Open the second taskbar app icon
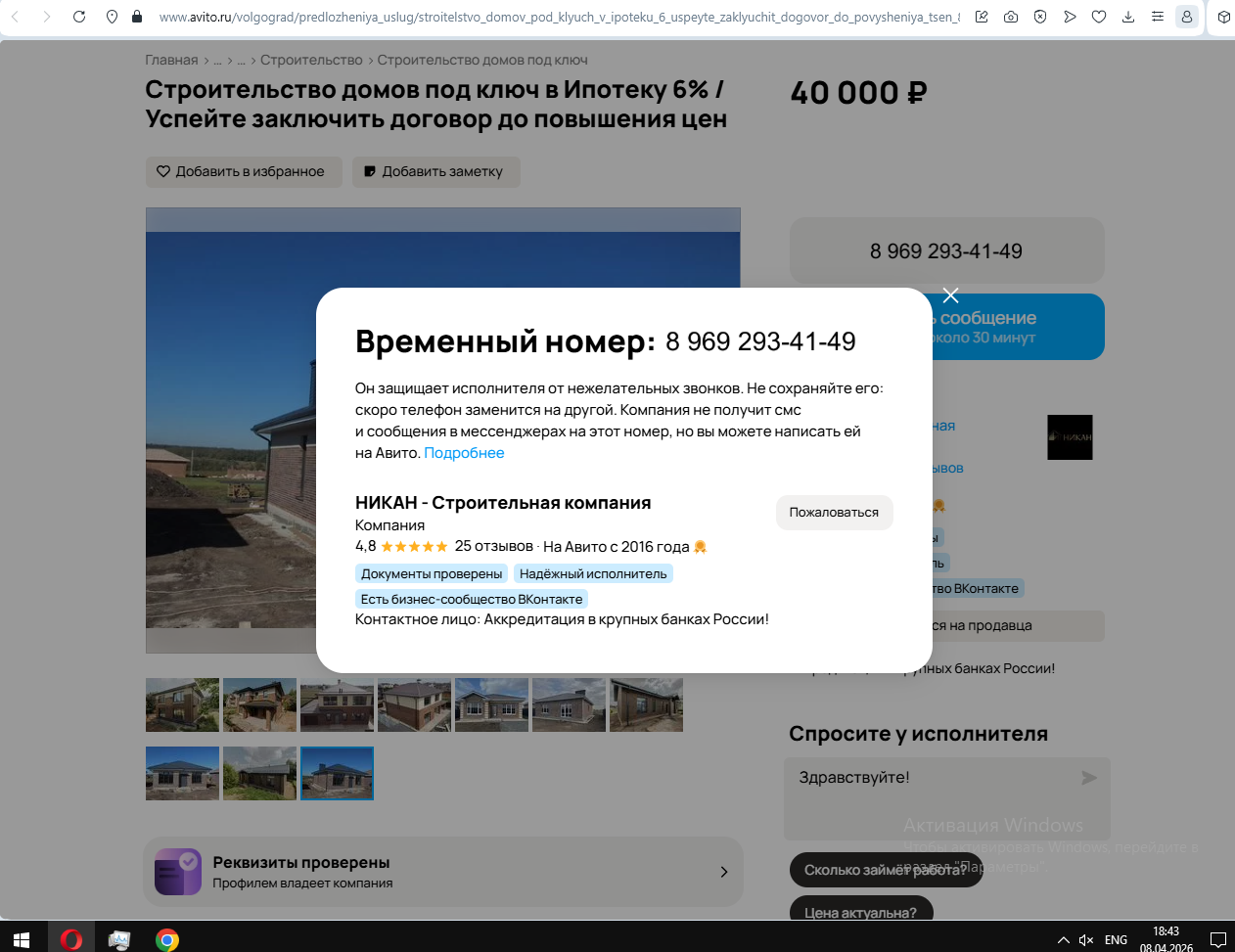 pos(119,940)
